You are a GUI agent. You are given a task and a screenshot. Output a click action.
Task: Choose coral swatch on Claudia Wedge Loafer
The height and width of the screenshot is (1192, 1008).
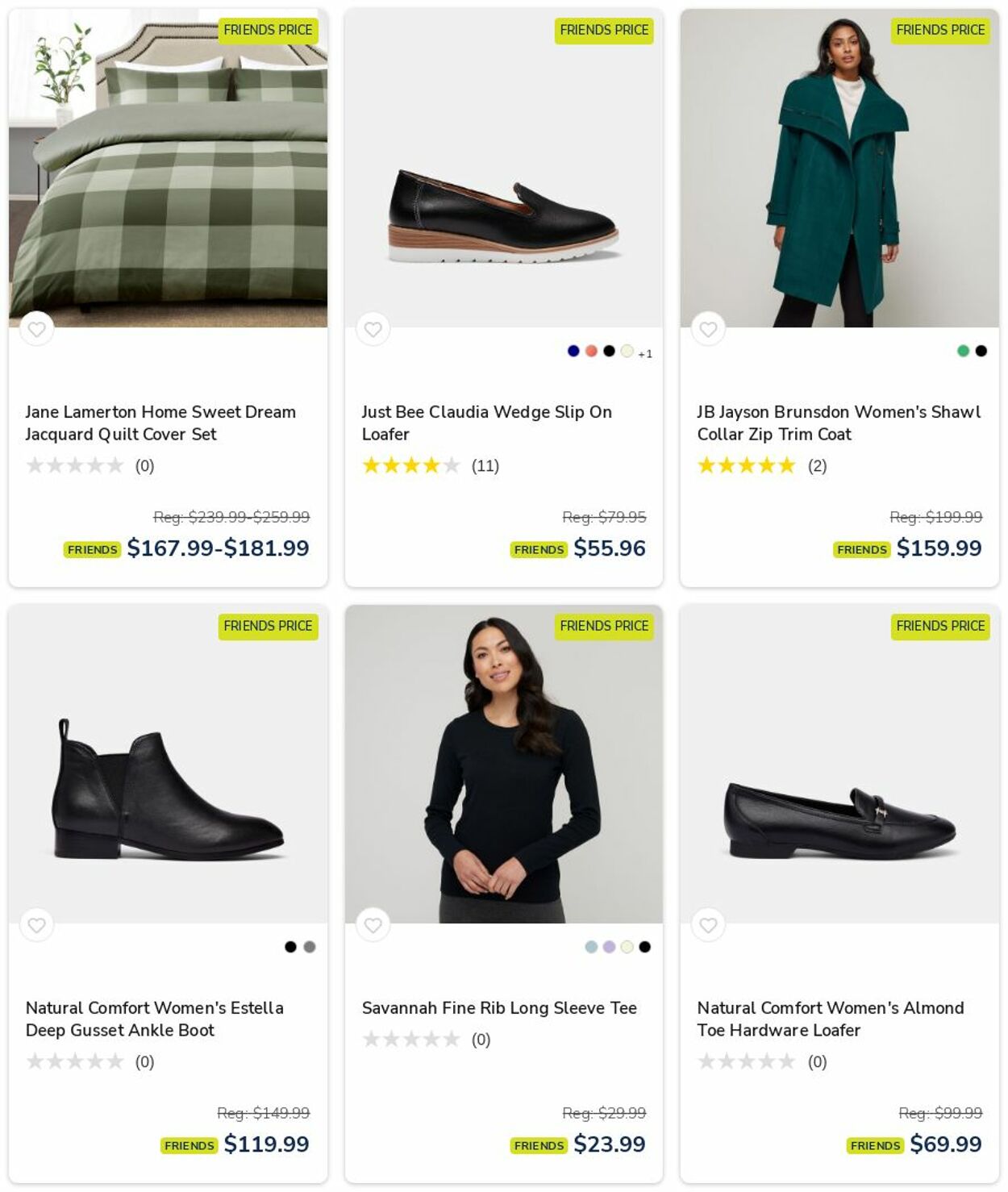[591, 351]
